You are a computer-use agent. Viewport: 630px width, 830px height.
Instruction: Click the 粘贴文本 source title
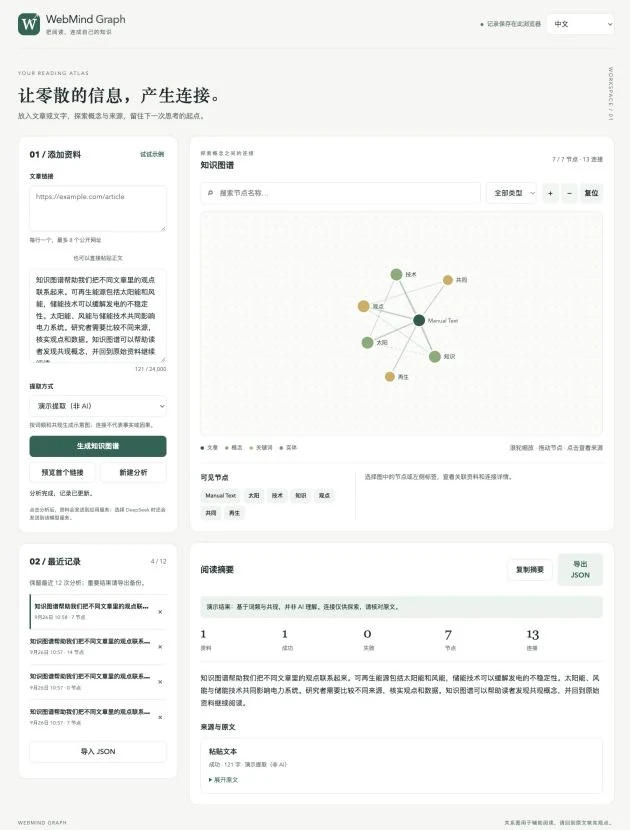223,751
